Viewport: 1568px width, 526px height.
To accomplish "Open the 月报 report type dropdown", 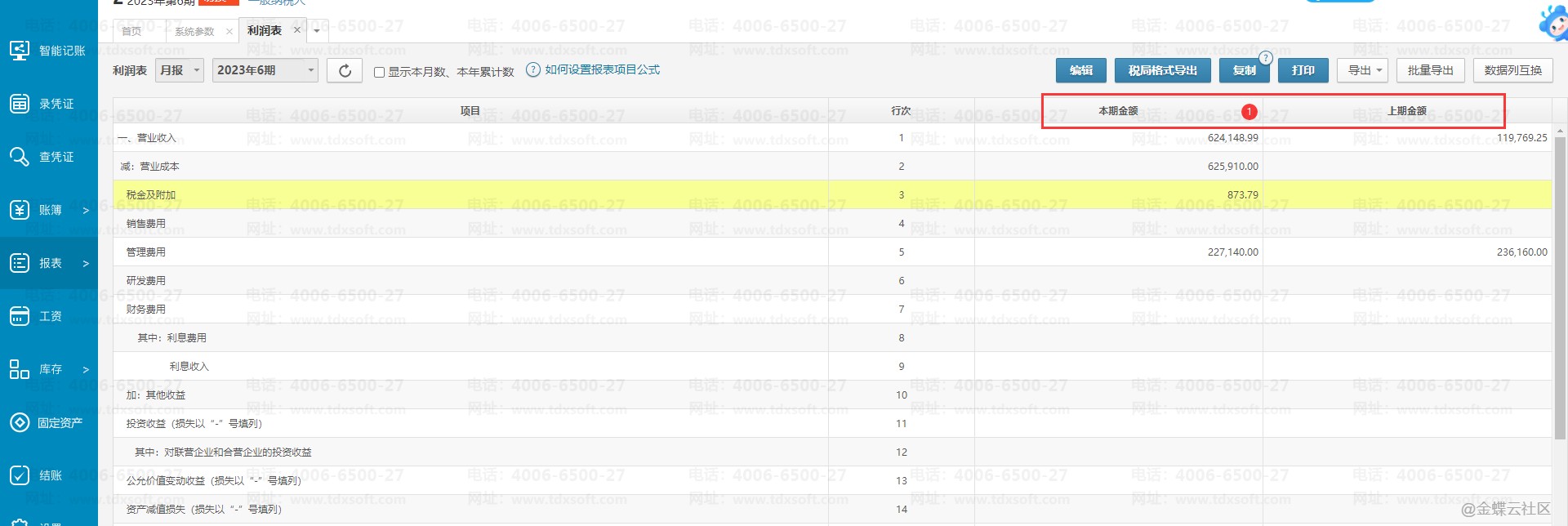I will [x=180, y=71].
